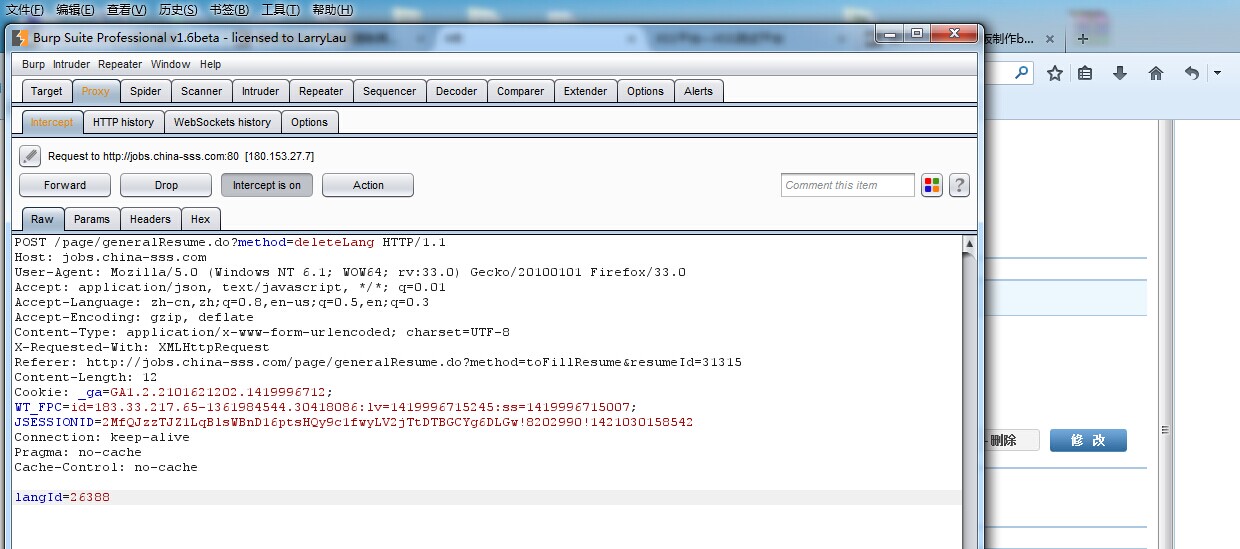
Task: Open the Firefox bookmarks list icon
Action: click(x=1086, y=73)
